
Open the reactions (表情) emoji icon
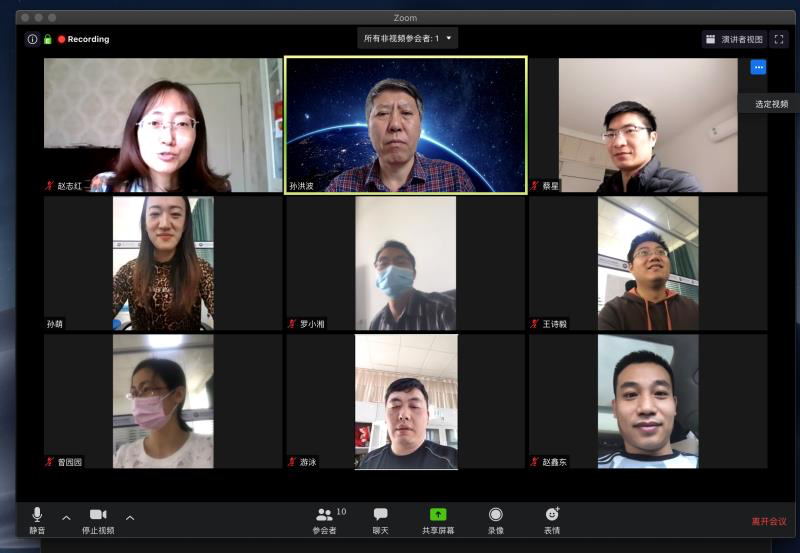552,514
